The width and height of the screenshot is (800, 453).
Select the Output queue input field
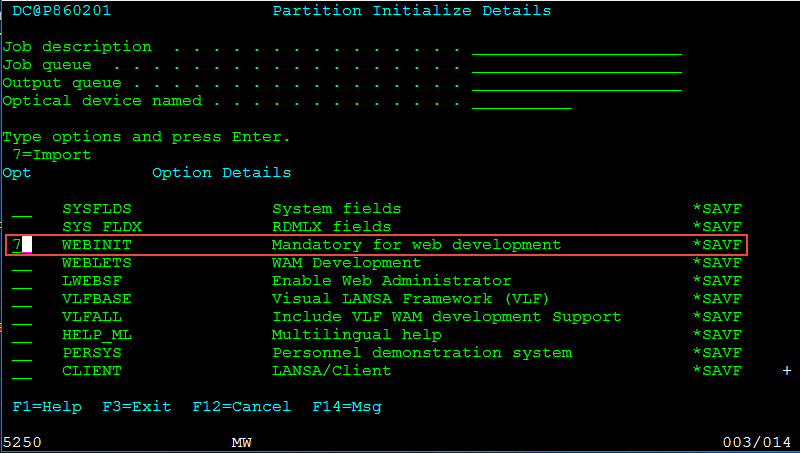click(576, 83)
